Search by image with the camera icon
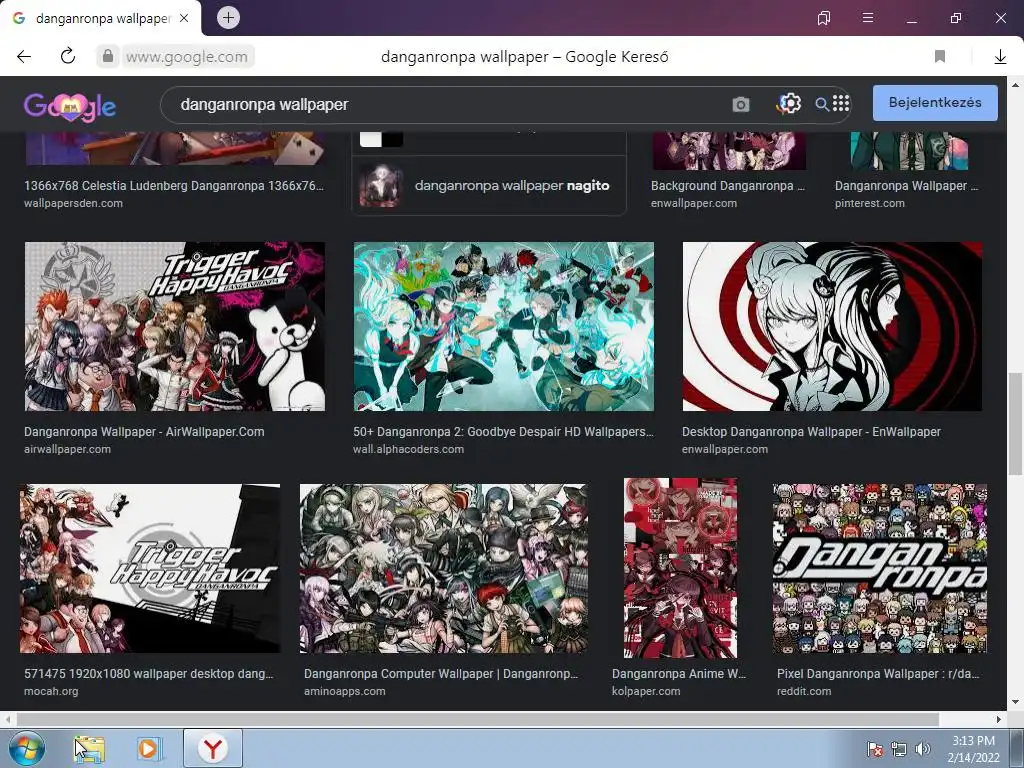Viewport: 1024px width, 768px height. (741, 104)
